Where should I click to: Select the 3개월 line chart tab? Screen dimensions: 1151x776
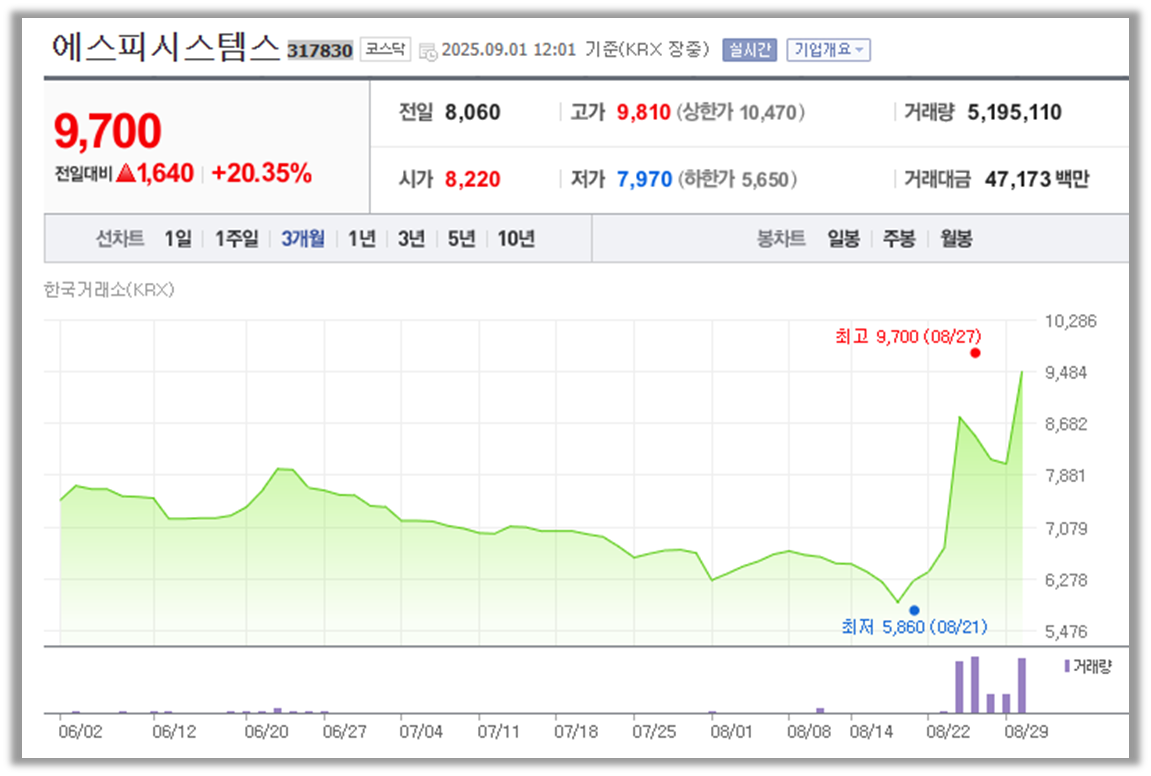click(302, 239)
